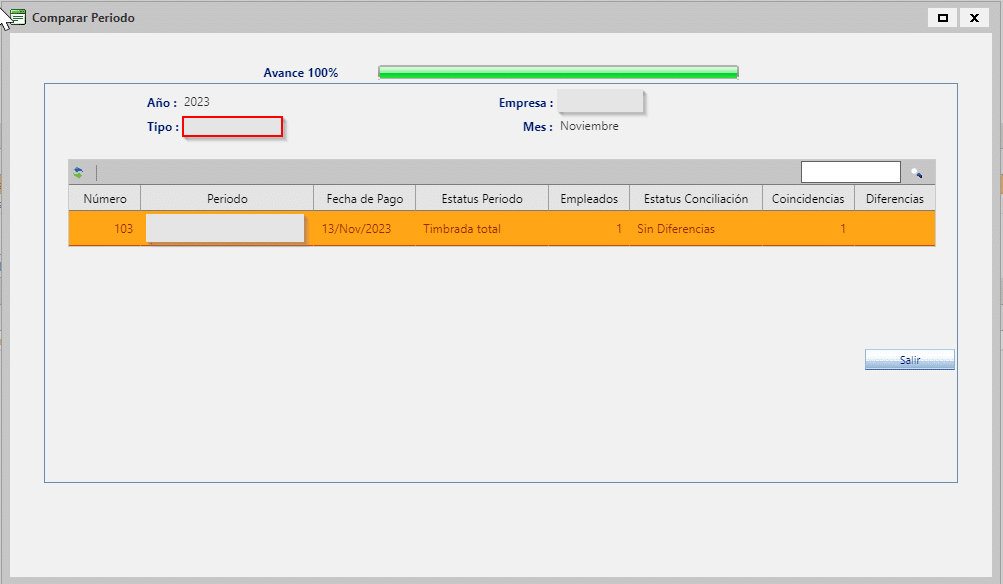
Task: Click the Sin Diferencias status cell
Action: click(x=676, y=229)
